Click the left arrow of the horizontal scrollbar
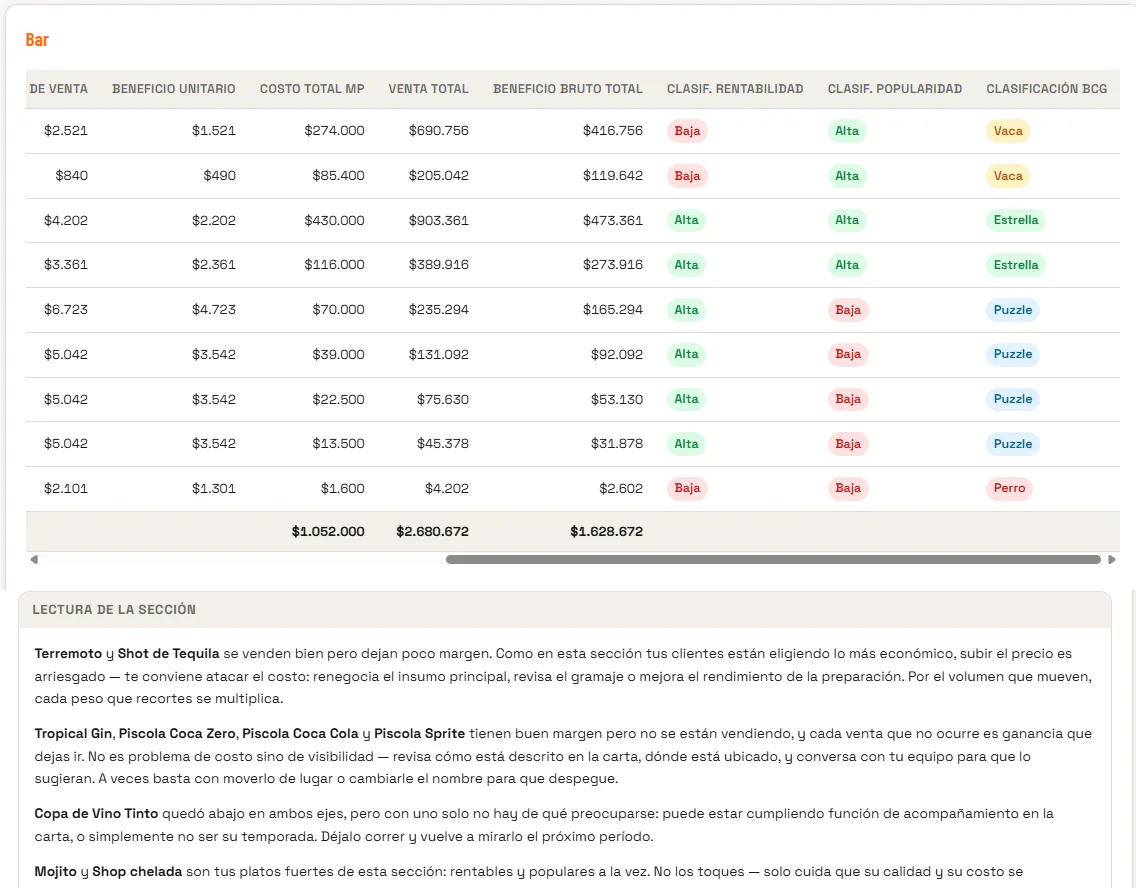The height and width of the screenshot is (888, 1136). 34,559
